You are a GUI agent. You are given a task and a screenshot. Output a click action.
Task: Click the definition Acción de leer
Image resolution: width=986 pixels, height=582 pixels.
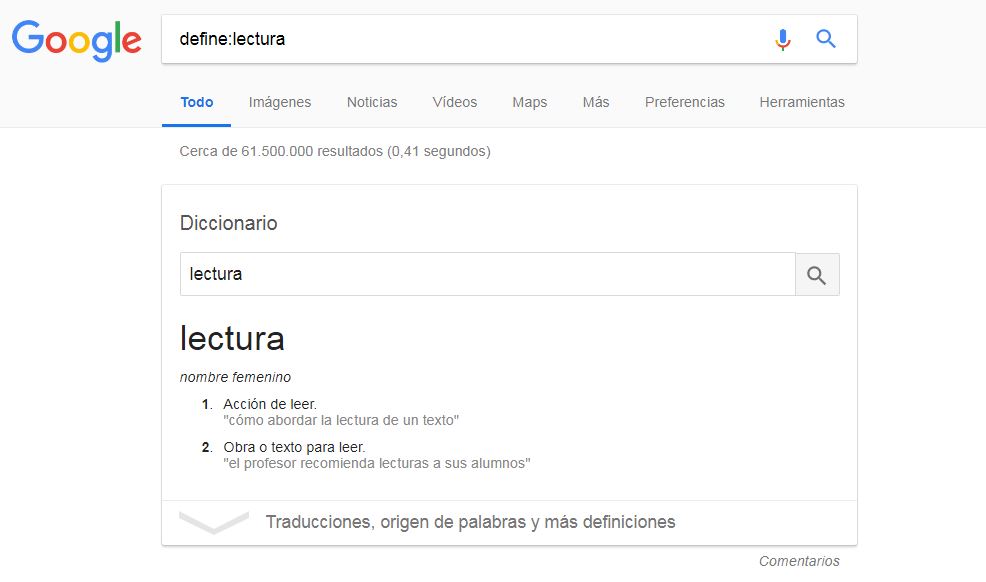tap(270, 404)
